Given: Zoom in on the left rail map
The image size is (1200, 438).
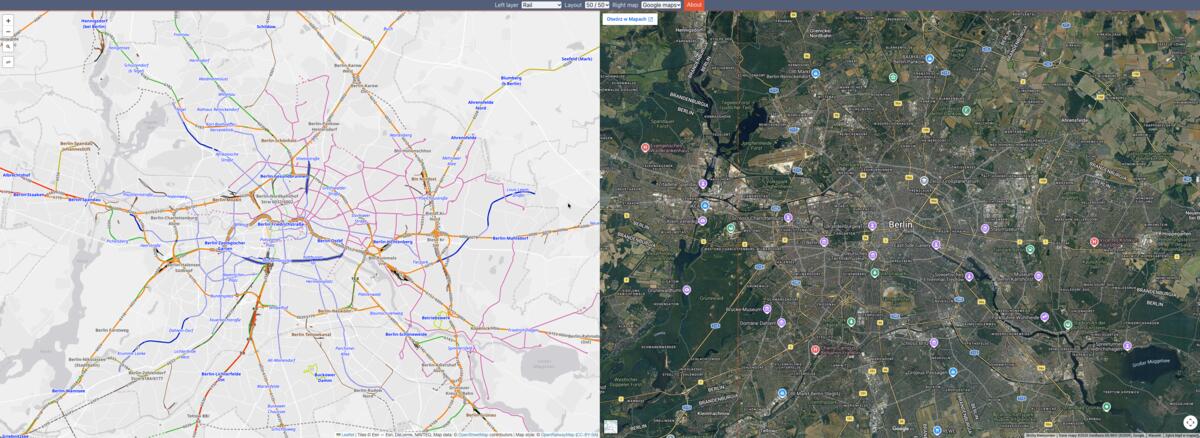Looking at the screenshot, I should pyautogui.click(x=8, y=20).
